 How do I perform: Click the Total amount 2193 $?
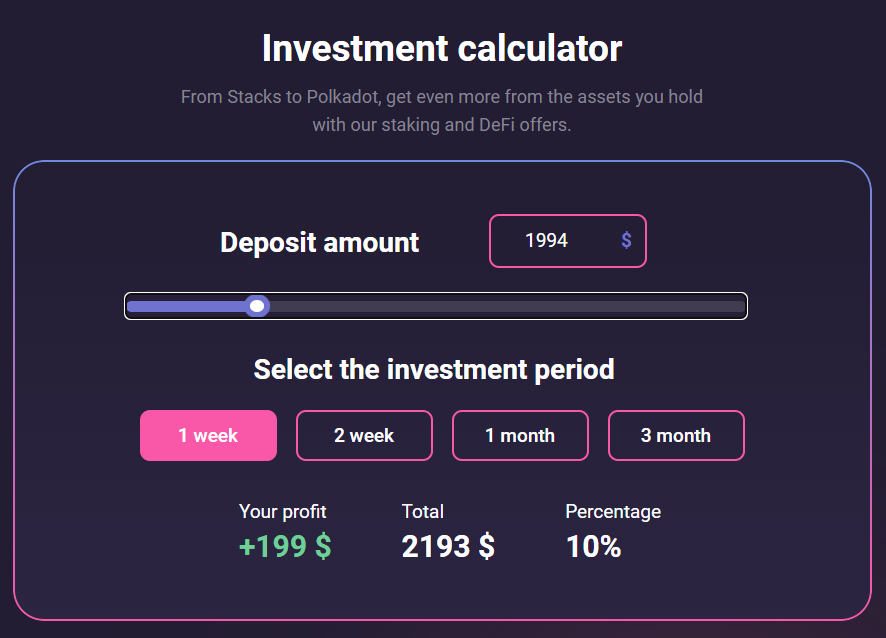tap(447, 546)
